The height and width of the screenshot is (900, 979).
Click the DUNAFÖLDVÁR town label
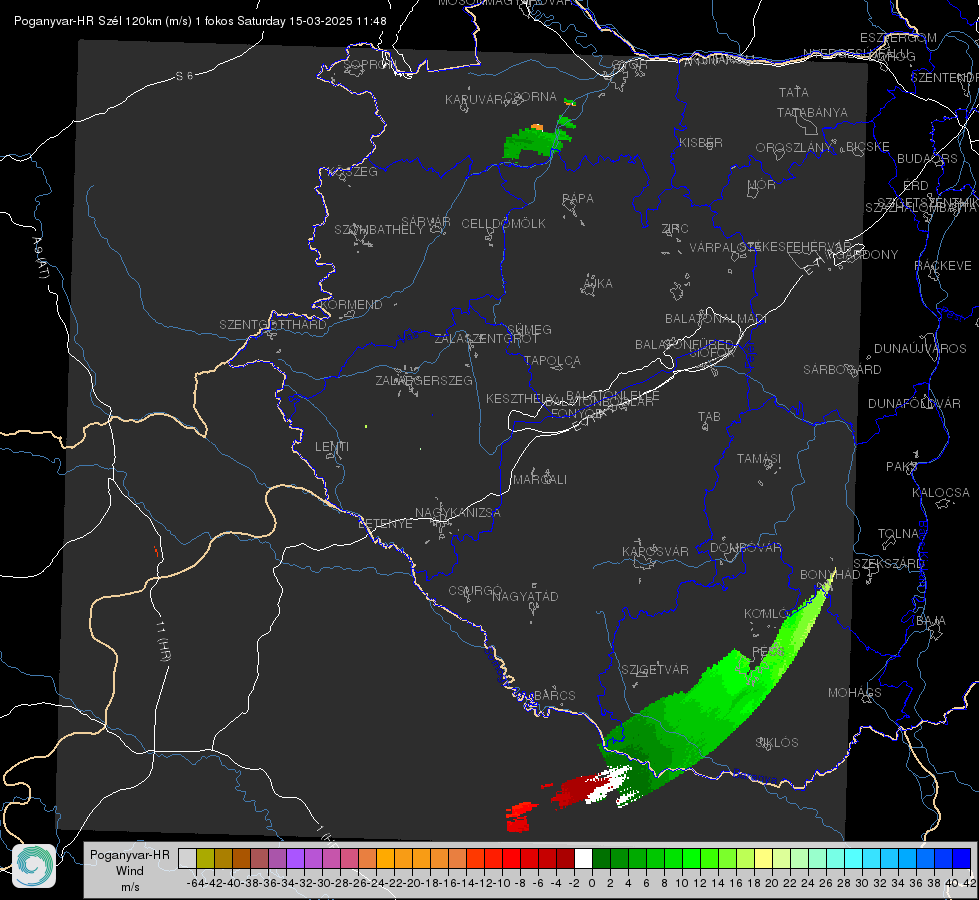(914, 404)
